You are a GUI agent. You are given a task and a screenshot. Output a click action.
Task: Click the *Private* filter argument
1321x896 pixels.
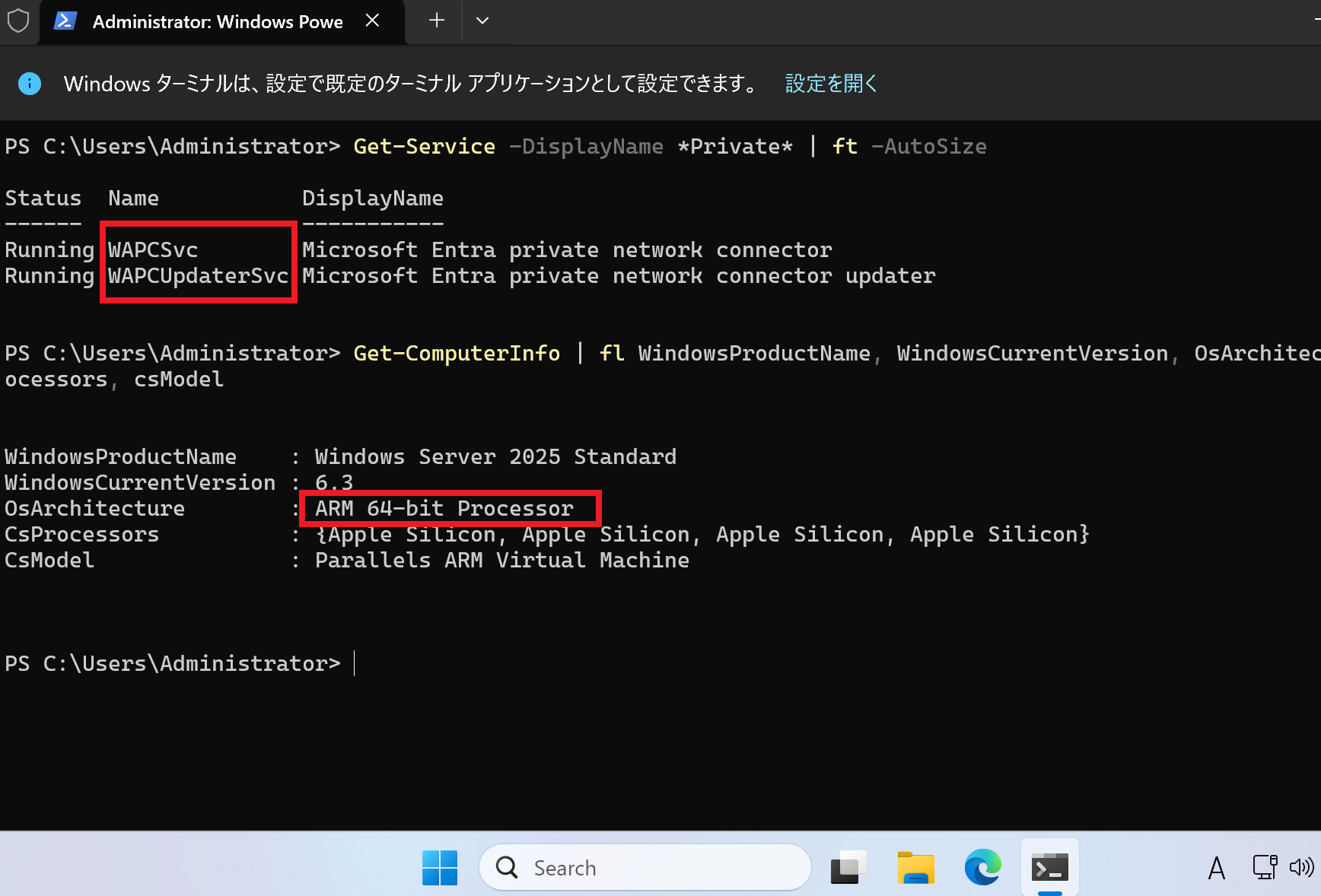point(735,147)
